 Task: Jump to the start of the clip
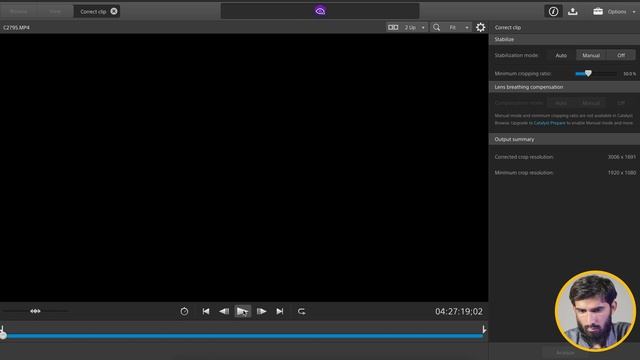pyautogui.click(x=206, y=311)
